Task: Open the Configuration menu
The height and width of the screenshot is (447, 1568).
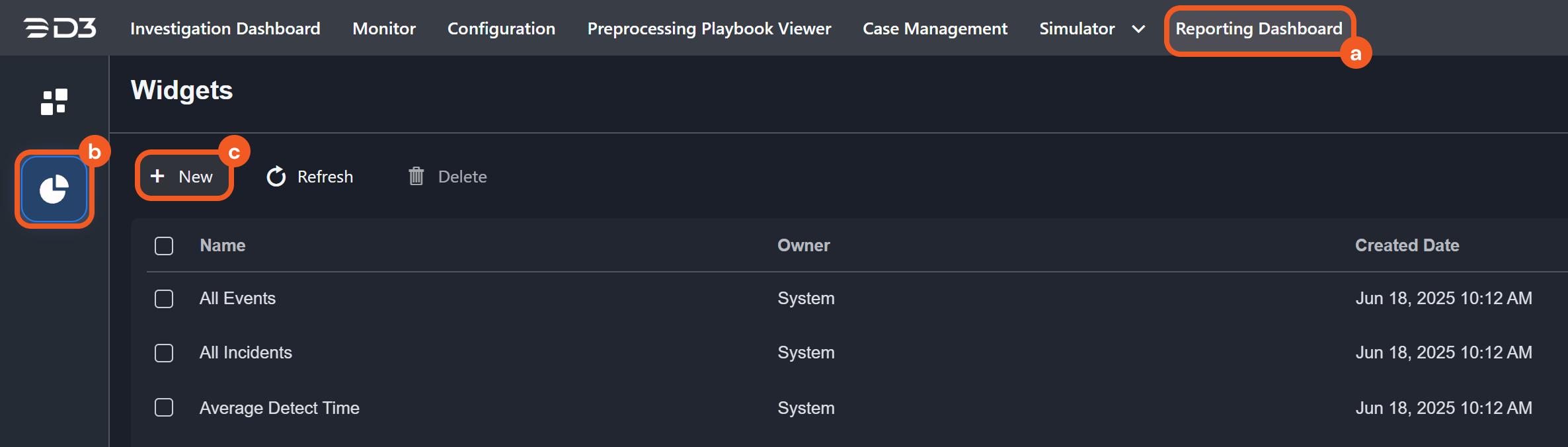Action: pyautogui.click(x=501, y=28)
